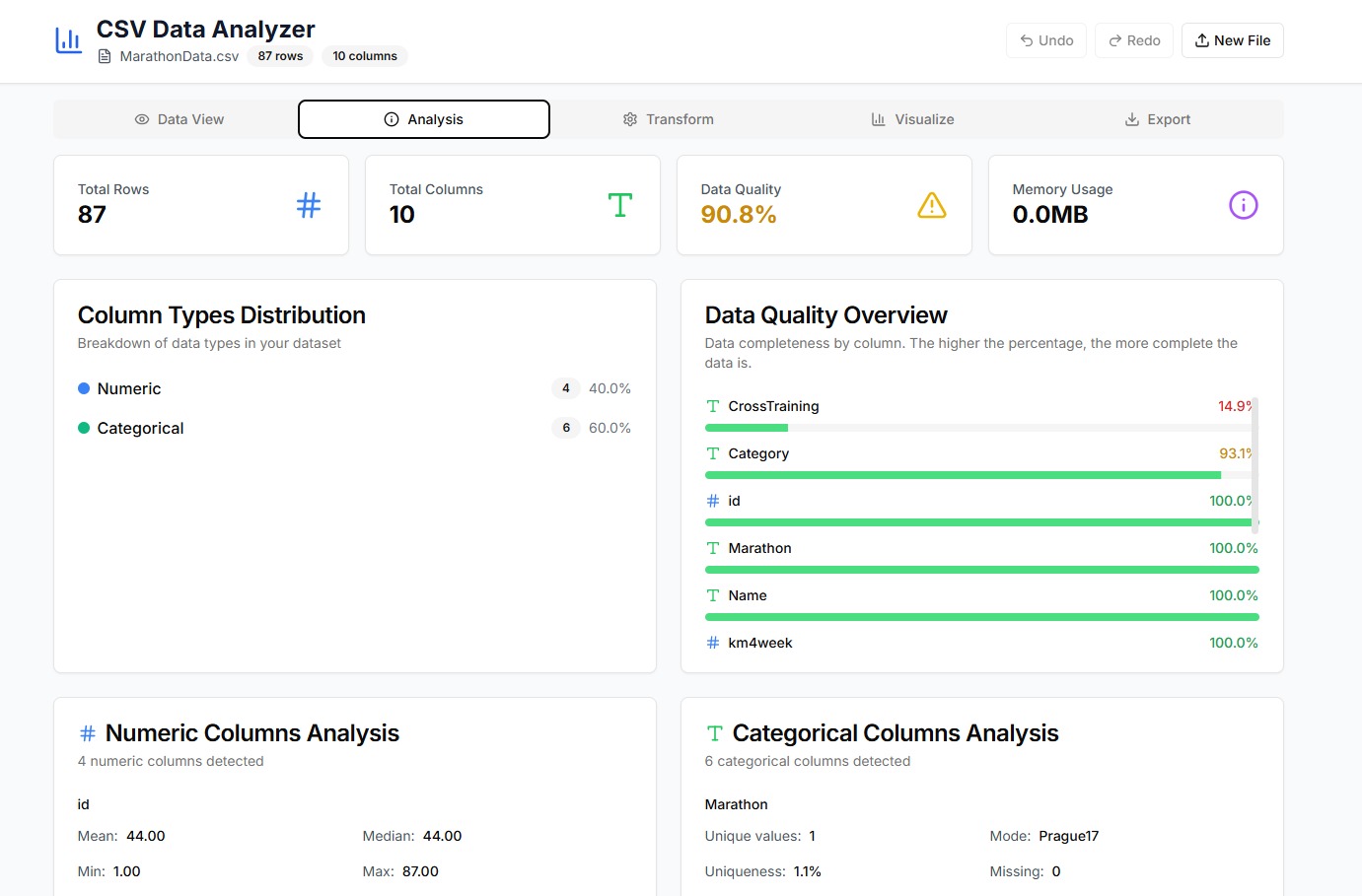This screenshot has height=896, width=1362.
Task: Open the Data View tab
Action: [179, 119]
